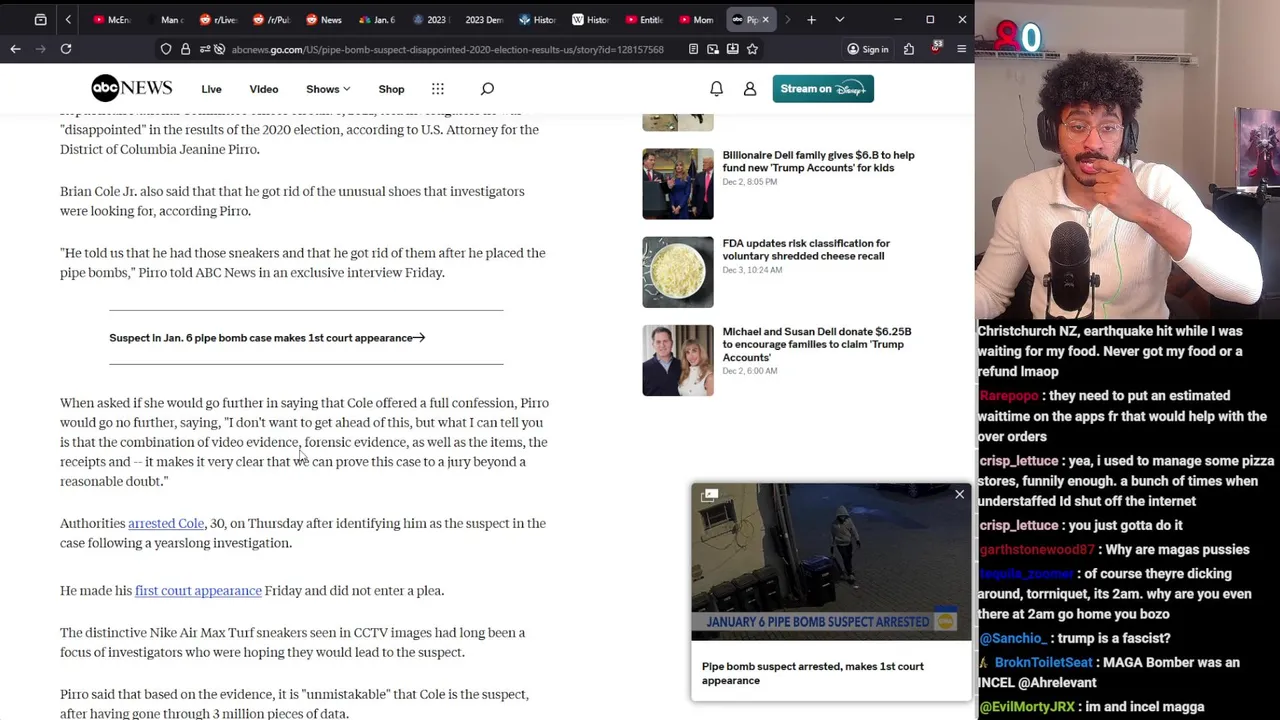Switch to the Jan. 6 tab

[x=376, y=19]
